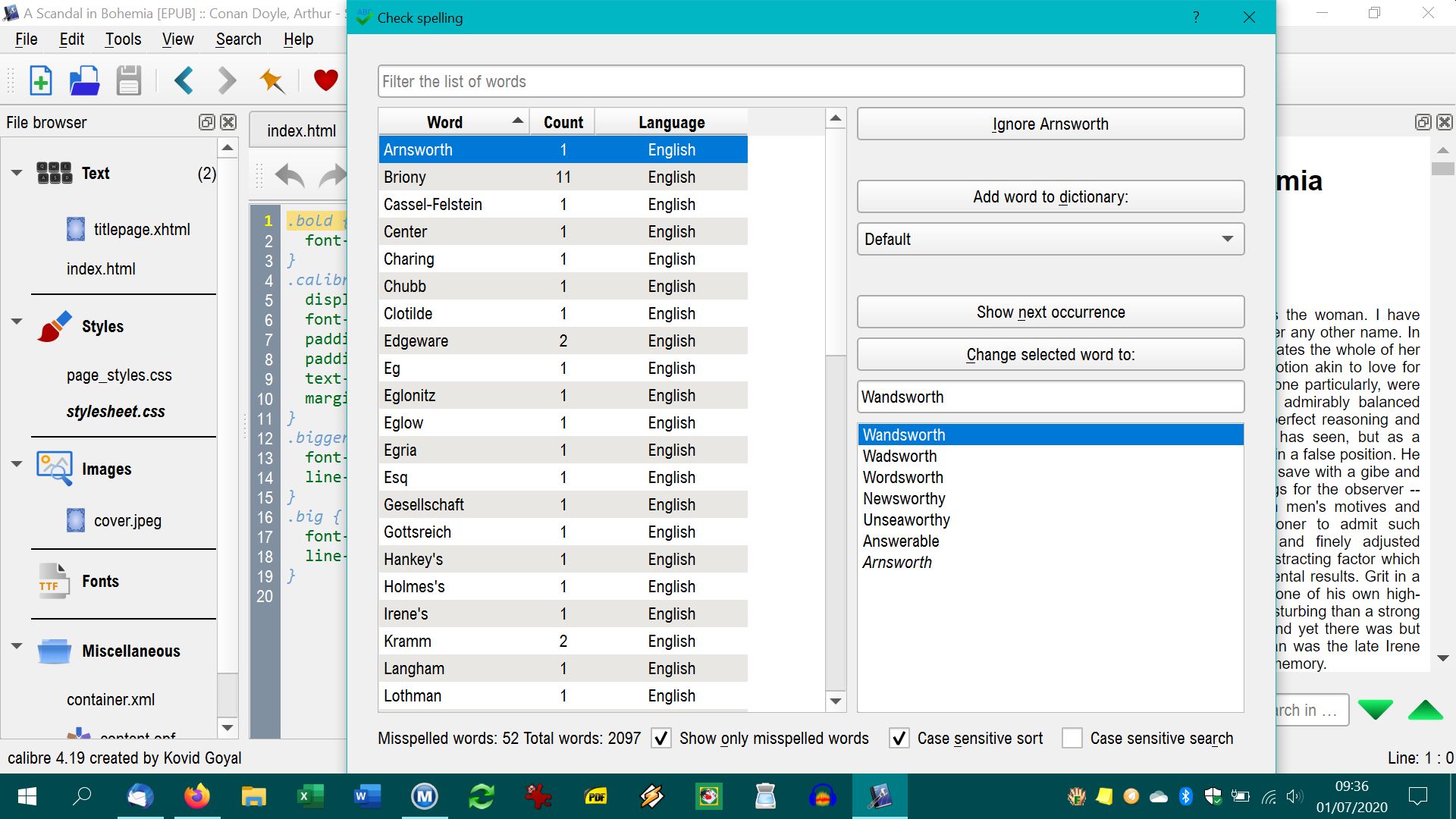The image size is (1456, 819).
Task: Open the Tools menu
Action: click(x=123, y=39)
